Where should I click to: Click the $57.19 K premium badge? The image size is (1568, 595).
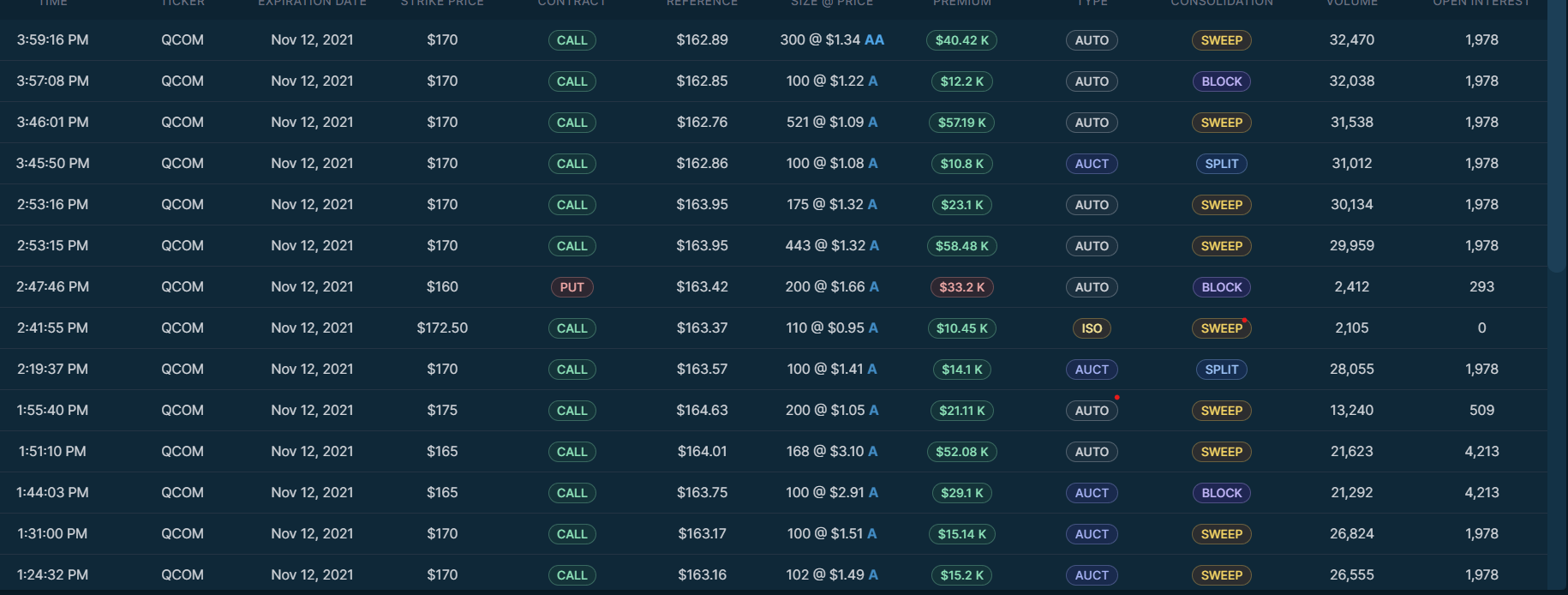pos(961,123)
